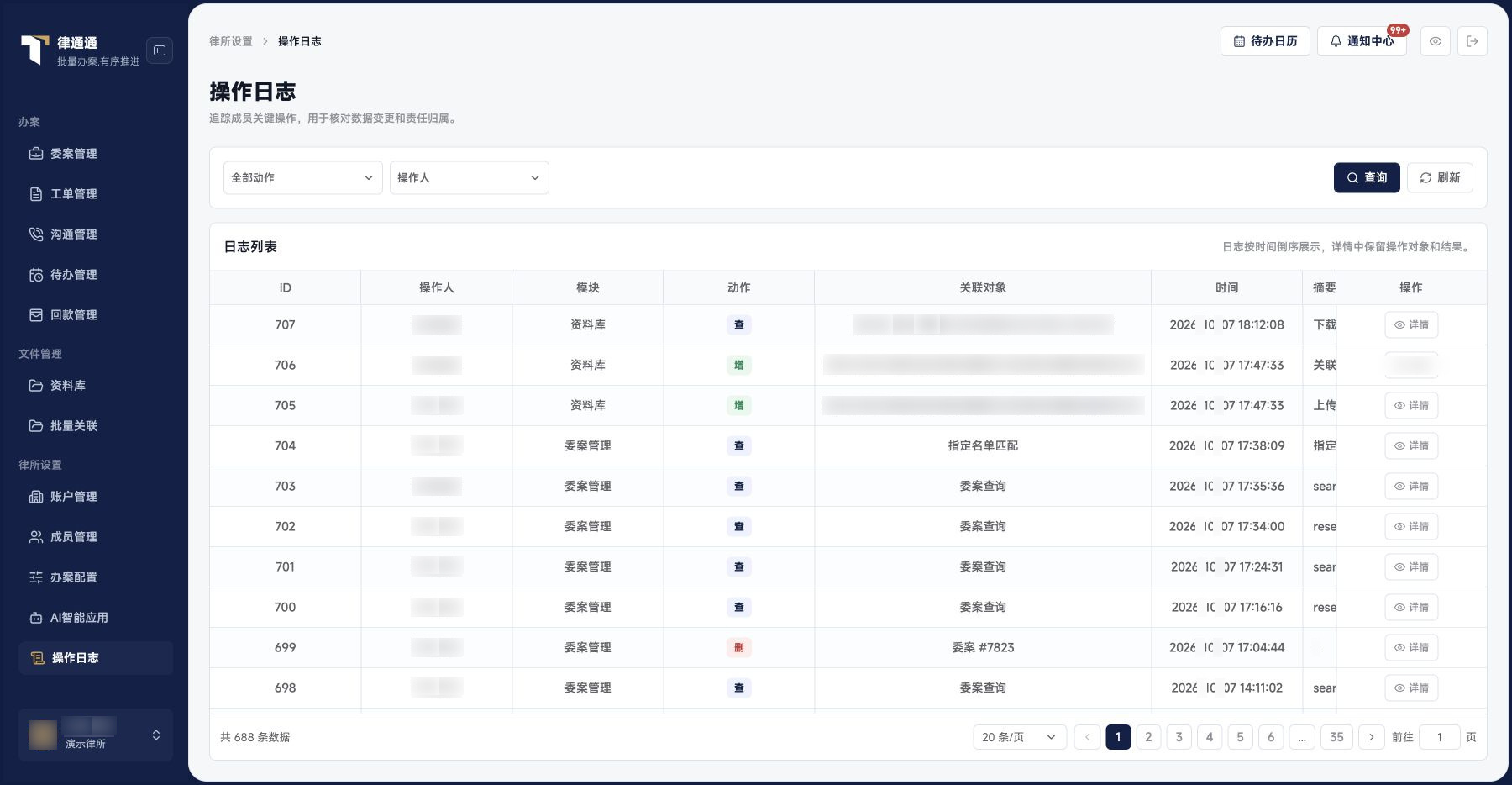Click the 资料库 folder icon in sidebar

coord(36,386)
